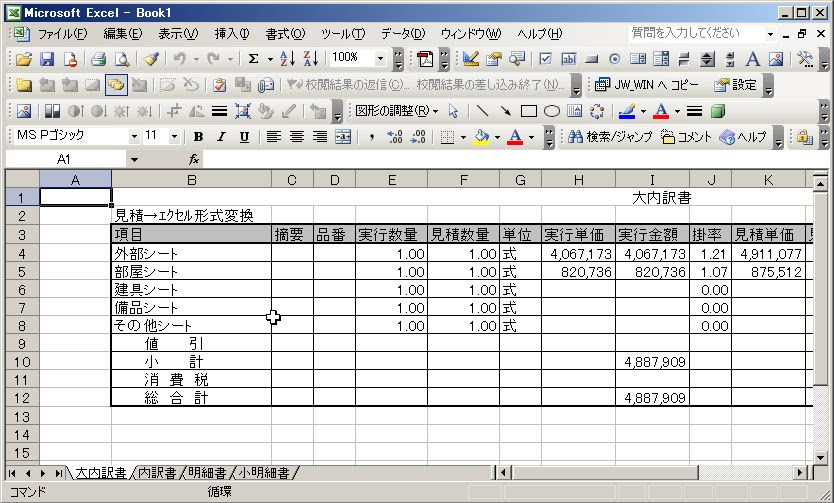The height and width of the screenshot is (503, 834).
Task: Open the MS Pゴシック font dropdown
Action: pos(134,137)
